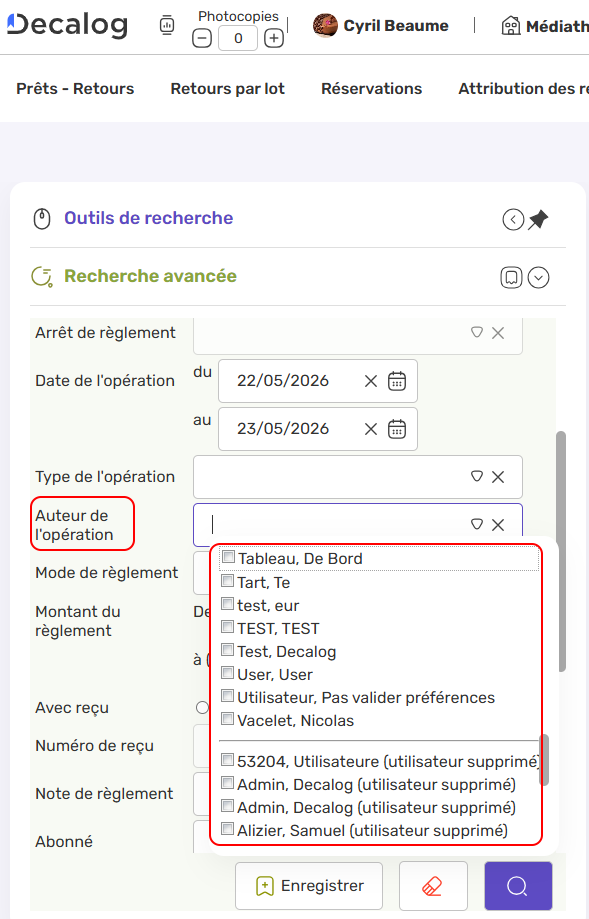
Task: Launch search with the magnifier button
Action: (518, 886)
